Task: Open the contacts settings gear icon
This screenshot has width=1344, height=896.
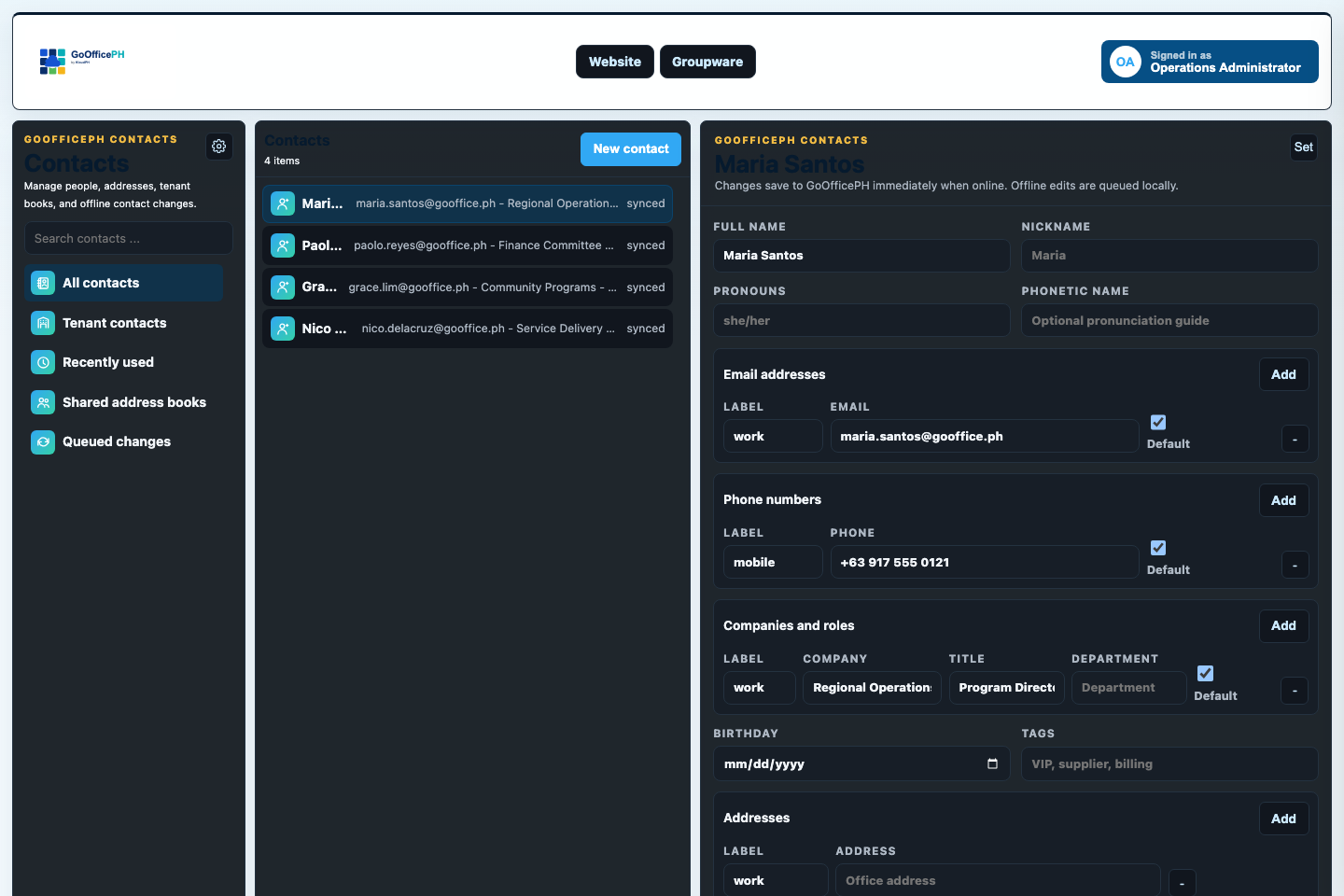Action: click(219, 147)
